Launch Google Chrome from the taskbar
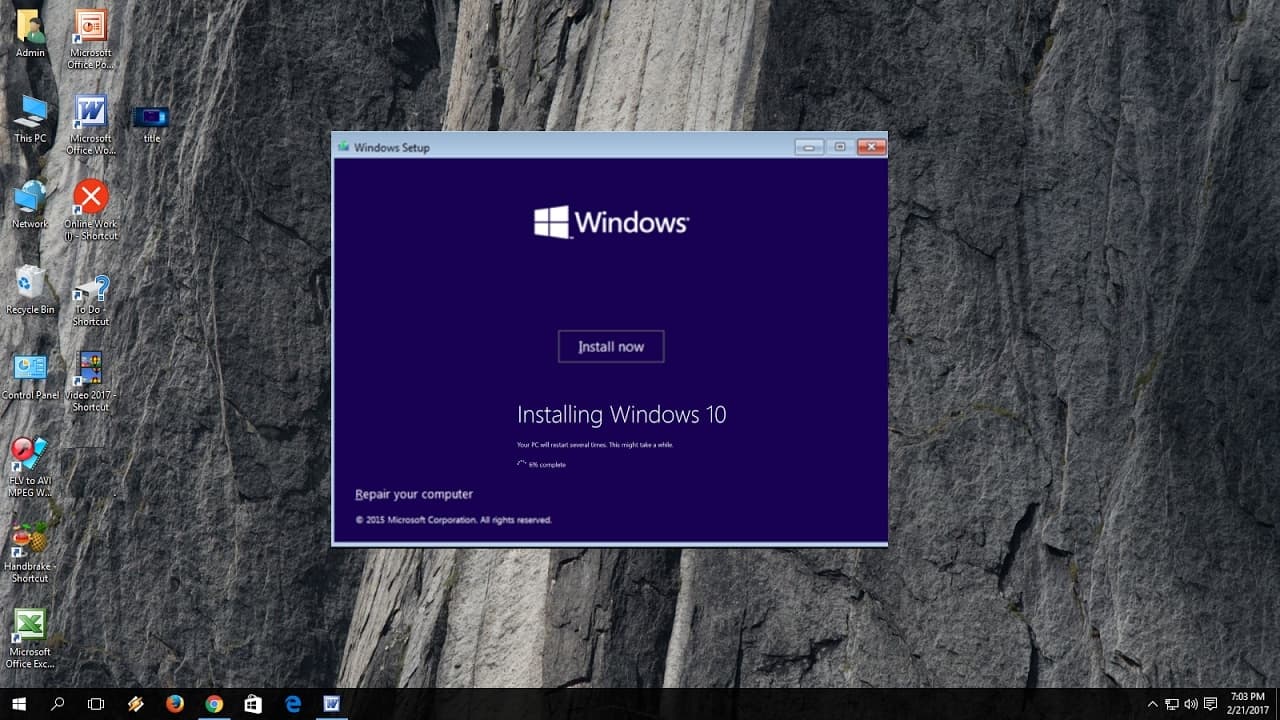Image resolution: width=1280 pixels, height=720 pixels. tap(214, 704)
